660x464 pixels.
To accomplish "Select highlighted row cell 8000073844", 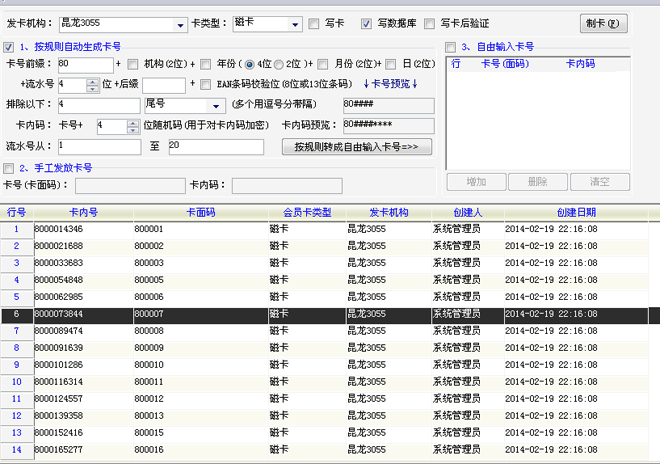I will (83, 314).
